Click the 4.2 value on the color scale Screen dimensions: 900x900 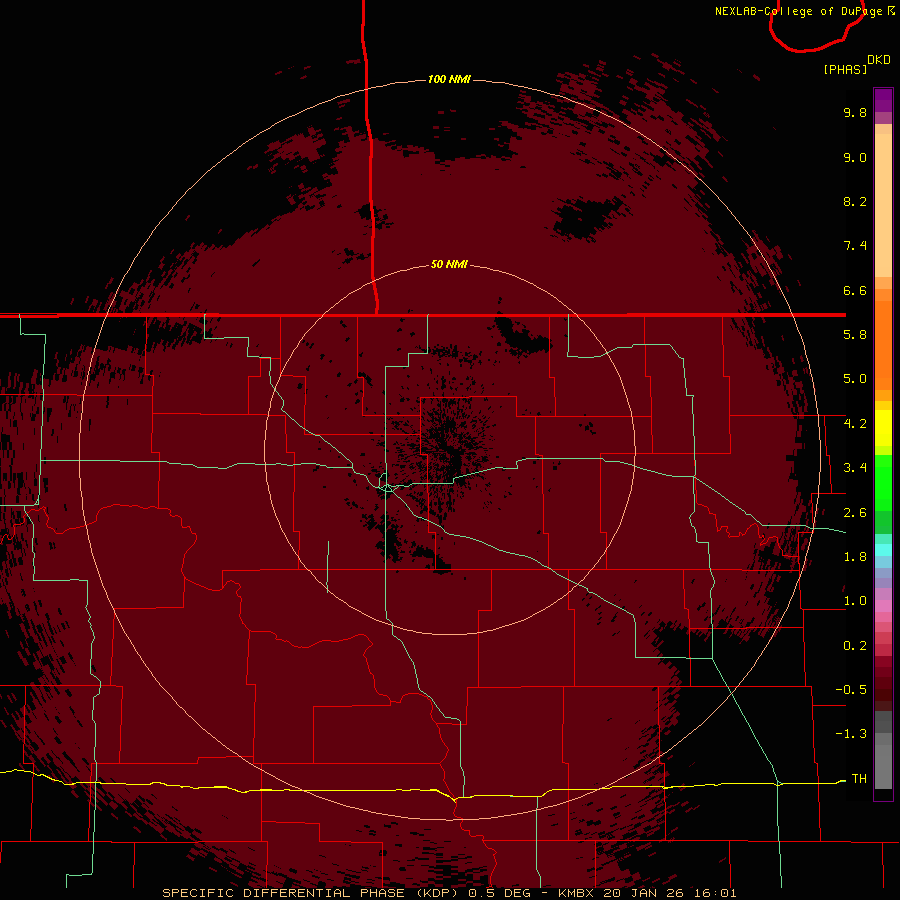855,424
